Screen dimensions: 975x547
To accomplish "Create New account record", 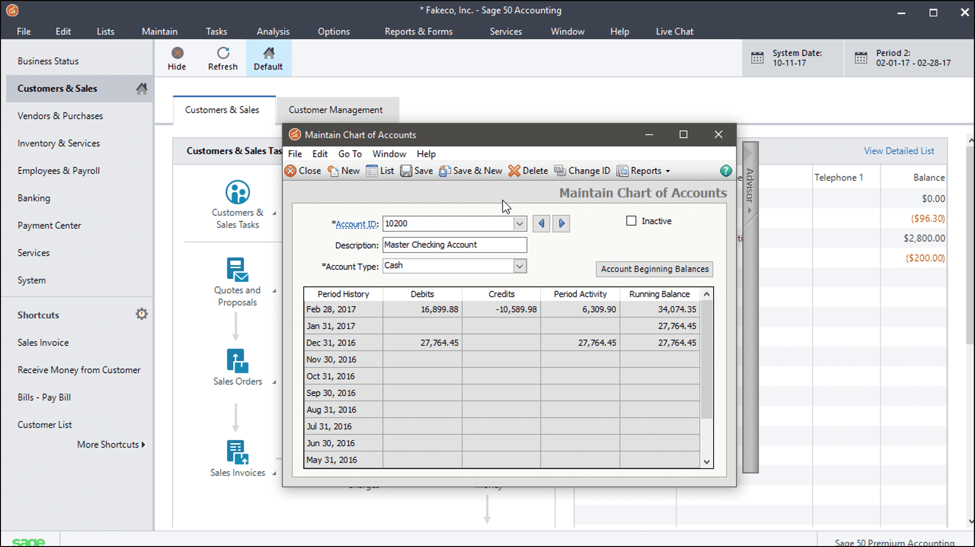I will pos(343,171).
